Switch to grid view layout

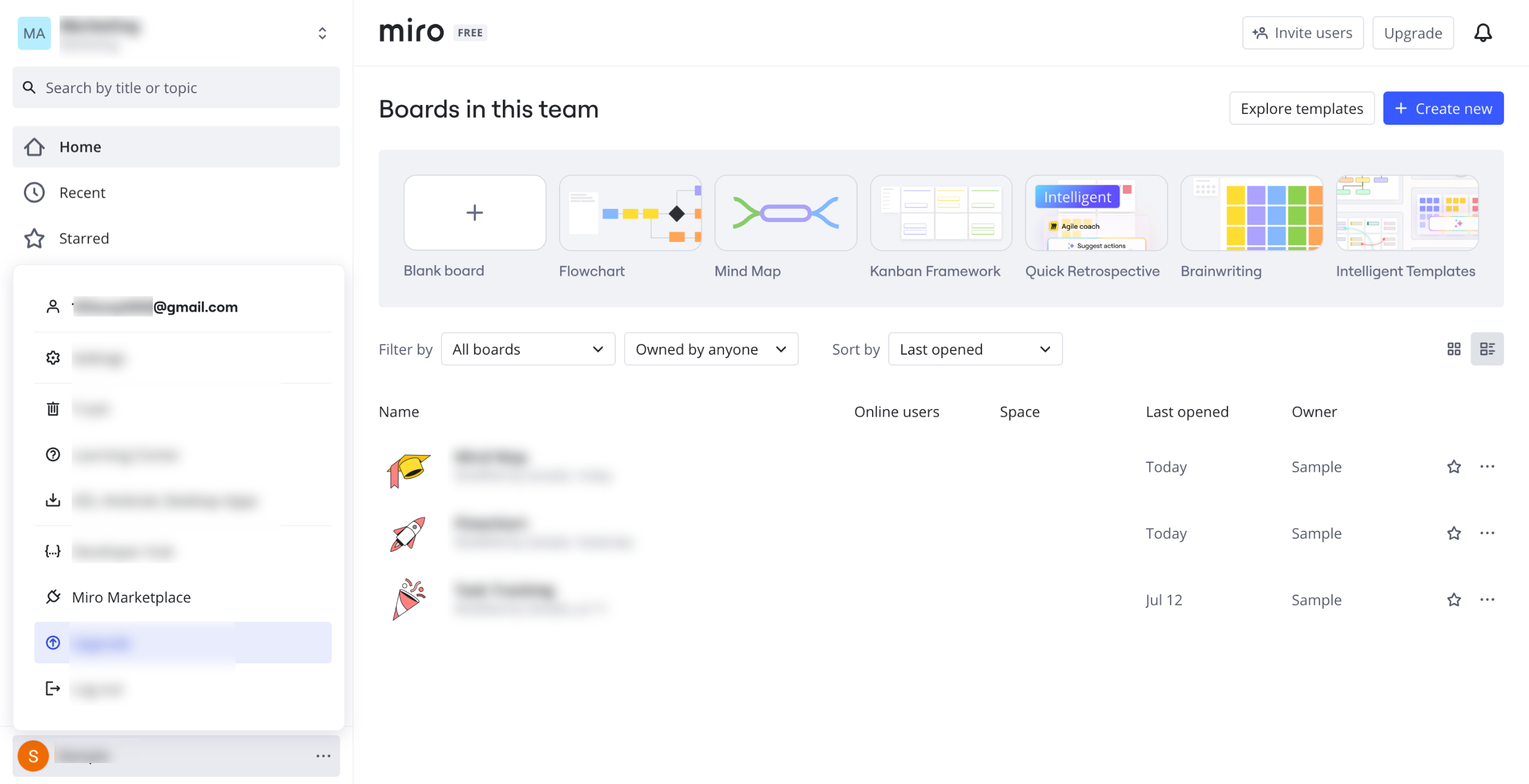coord(1454,349)
